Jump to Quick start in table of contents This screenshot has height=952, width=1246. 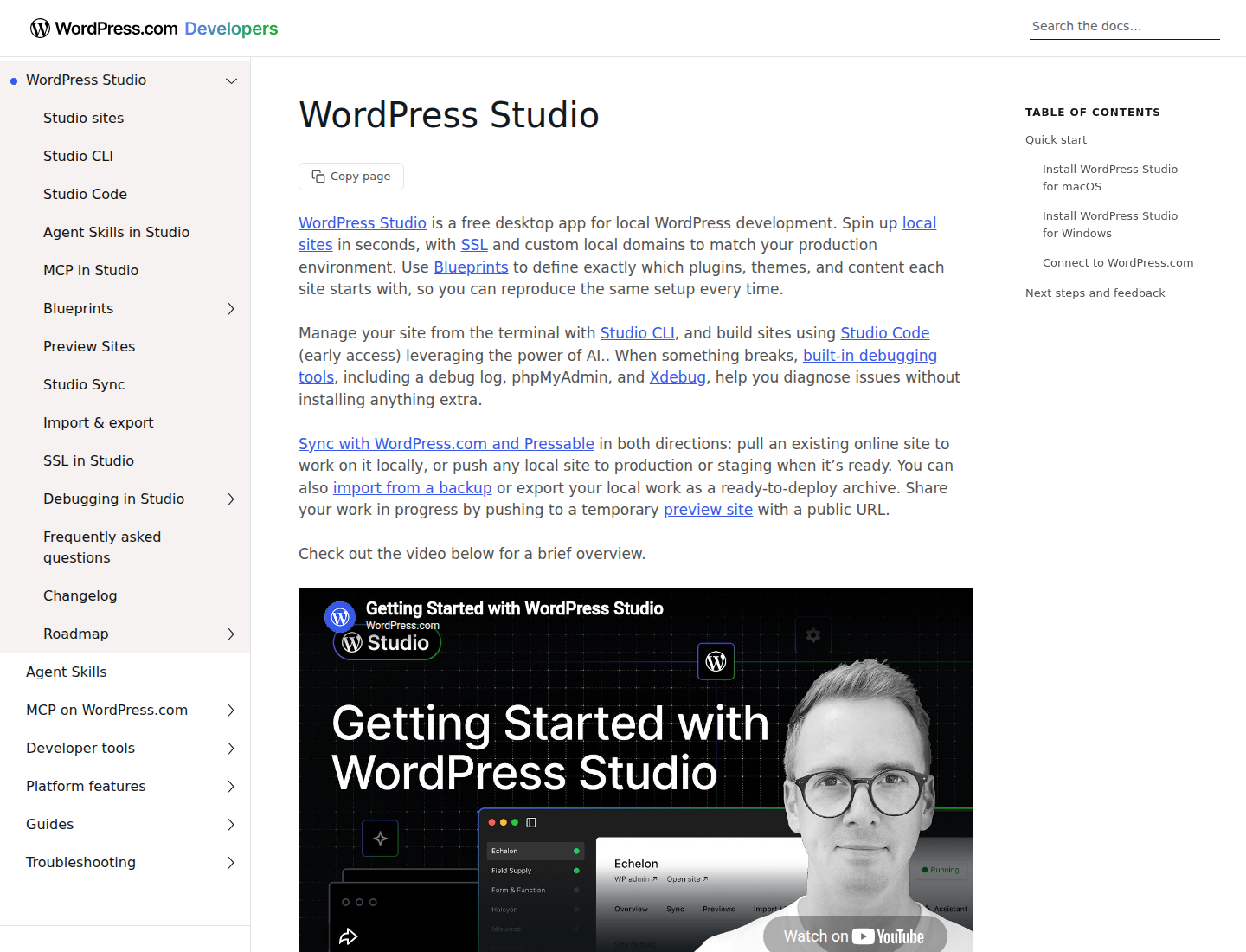point(1056,140)
